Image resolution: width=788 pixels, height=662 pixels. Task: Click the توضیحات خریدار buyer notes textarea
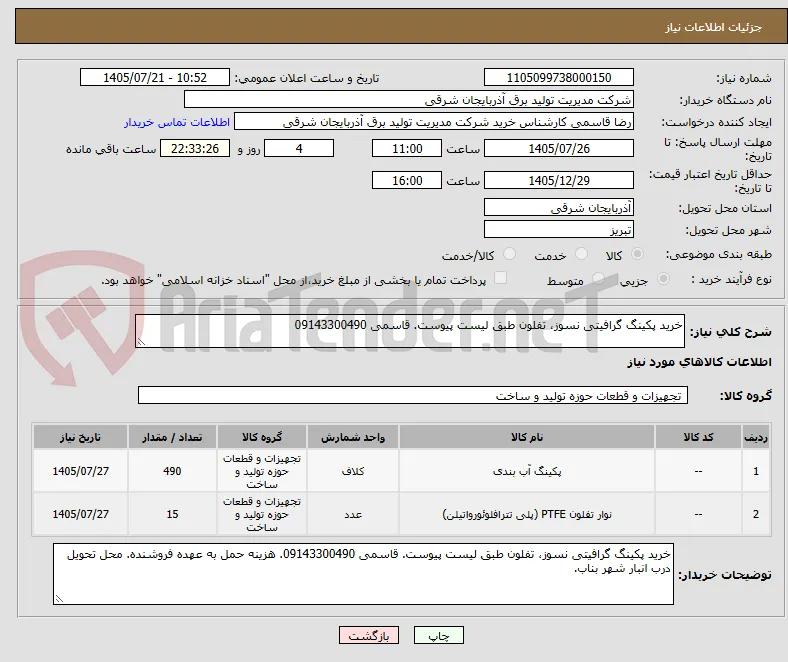[x=363, y=574]
